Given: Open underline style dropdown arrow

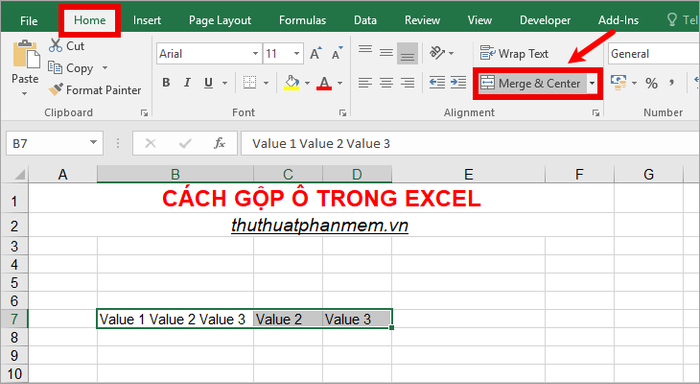Looking at the screenshot, I should pyautogui.click(x=225, y=83).
